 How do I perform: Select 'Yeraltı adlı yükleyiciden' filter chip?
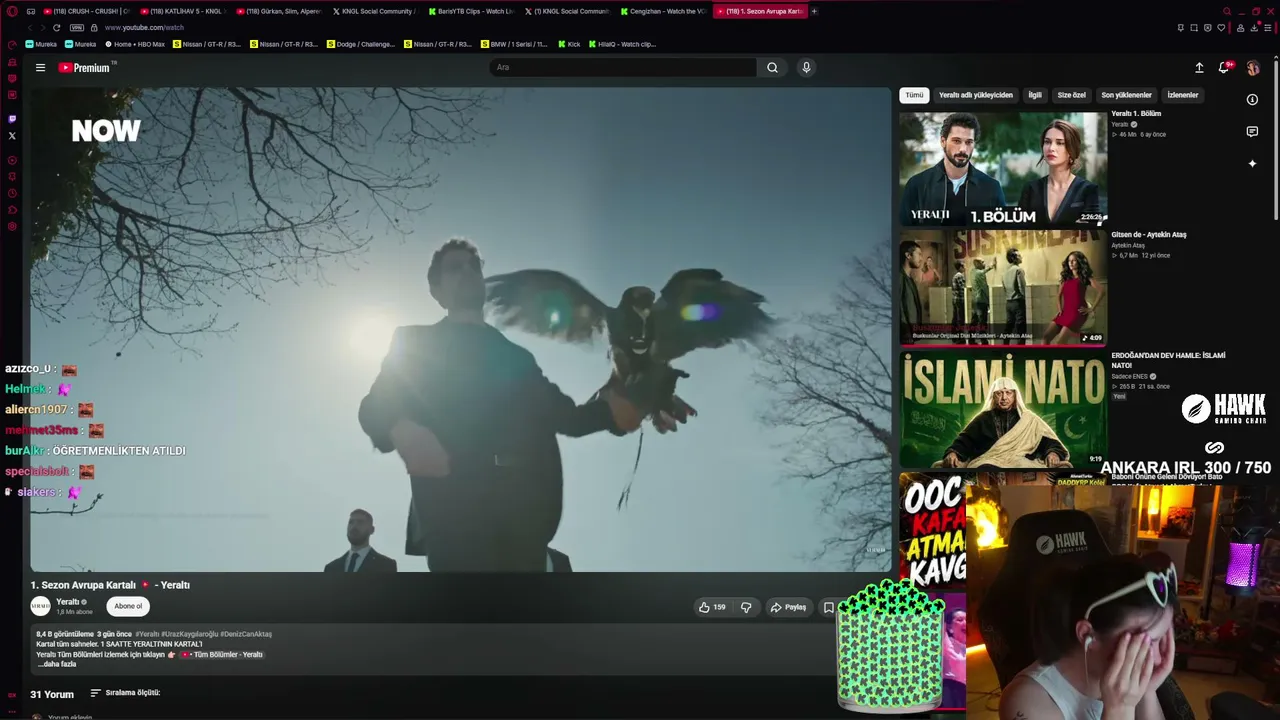click(976, 95)
